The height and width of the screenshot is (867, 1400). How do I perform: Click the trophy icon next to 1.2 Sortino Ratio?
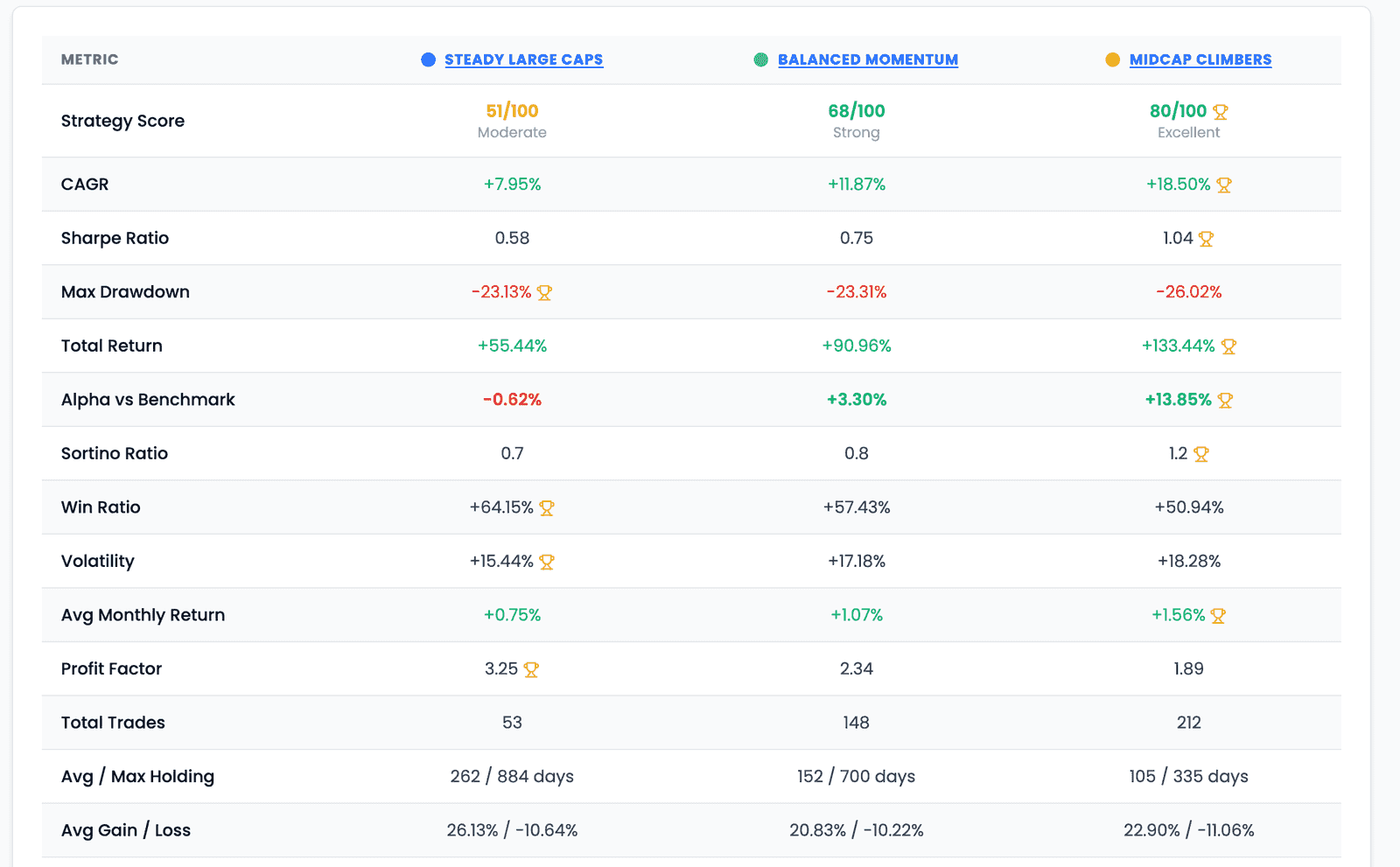1200,454
